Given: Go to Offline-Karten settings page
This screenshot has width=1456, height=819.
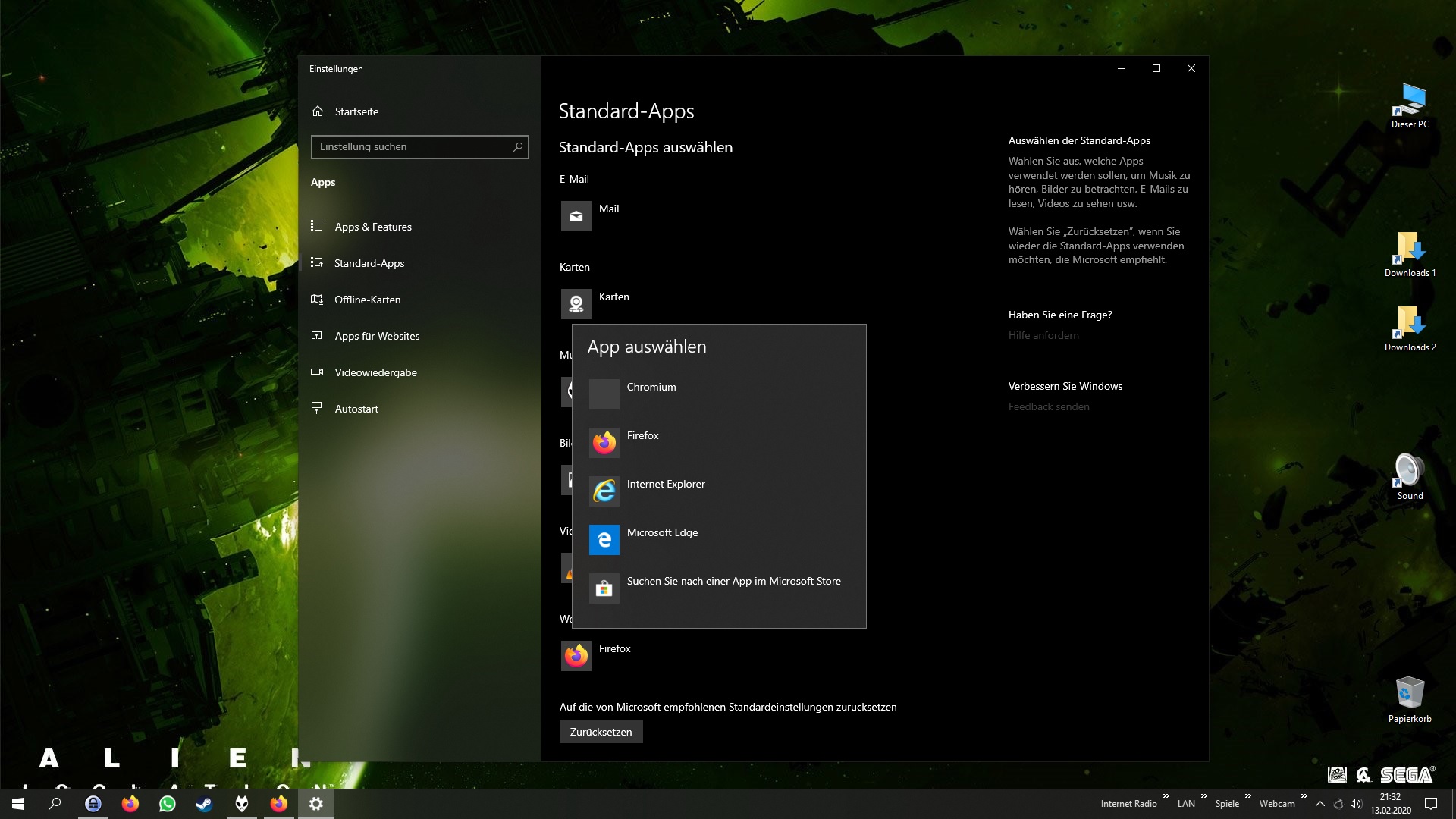Looking at the screenshot, I should pos(367,300).
